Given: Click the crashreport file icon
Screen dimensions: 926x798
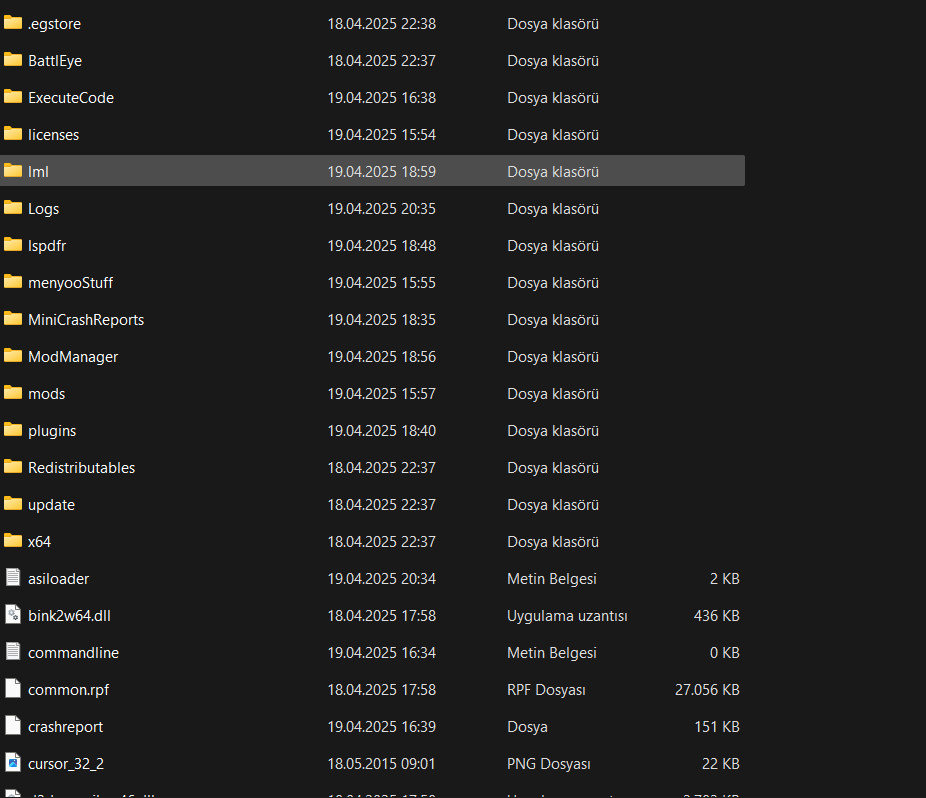Looking at the screenshot, I should click(x=13, y=726).
